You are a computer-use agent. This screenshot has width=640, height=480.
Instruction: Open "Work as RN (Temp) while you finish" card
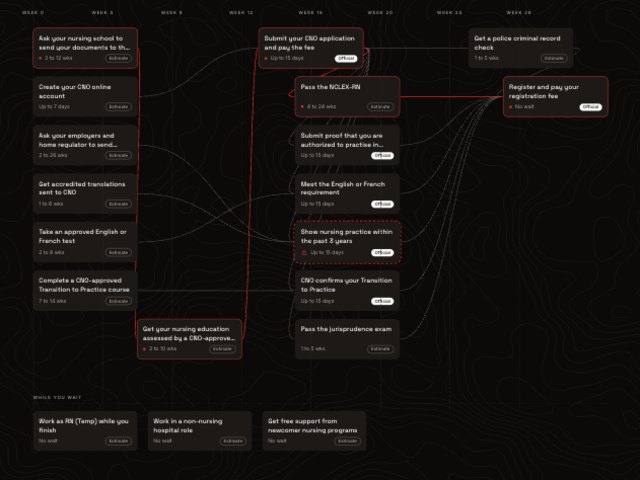[85, 431]
